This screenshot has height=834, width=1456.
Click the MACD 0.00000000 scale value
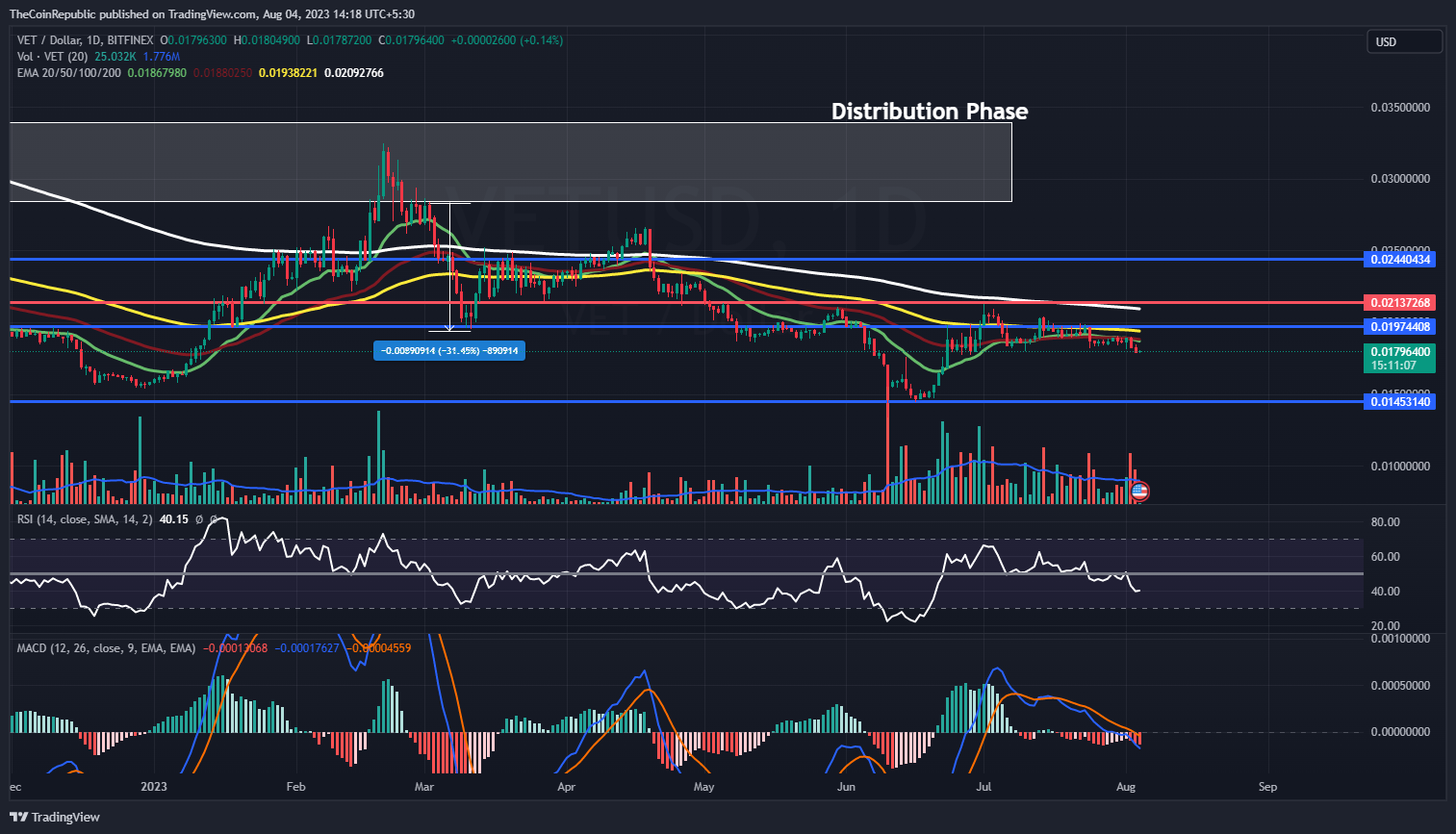coord(1400,732)
